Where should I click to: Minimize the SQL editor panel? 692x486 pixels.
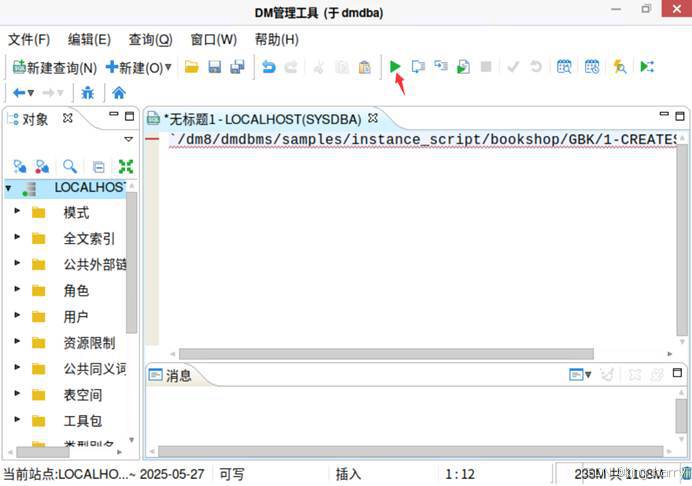664,114
